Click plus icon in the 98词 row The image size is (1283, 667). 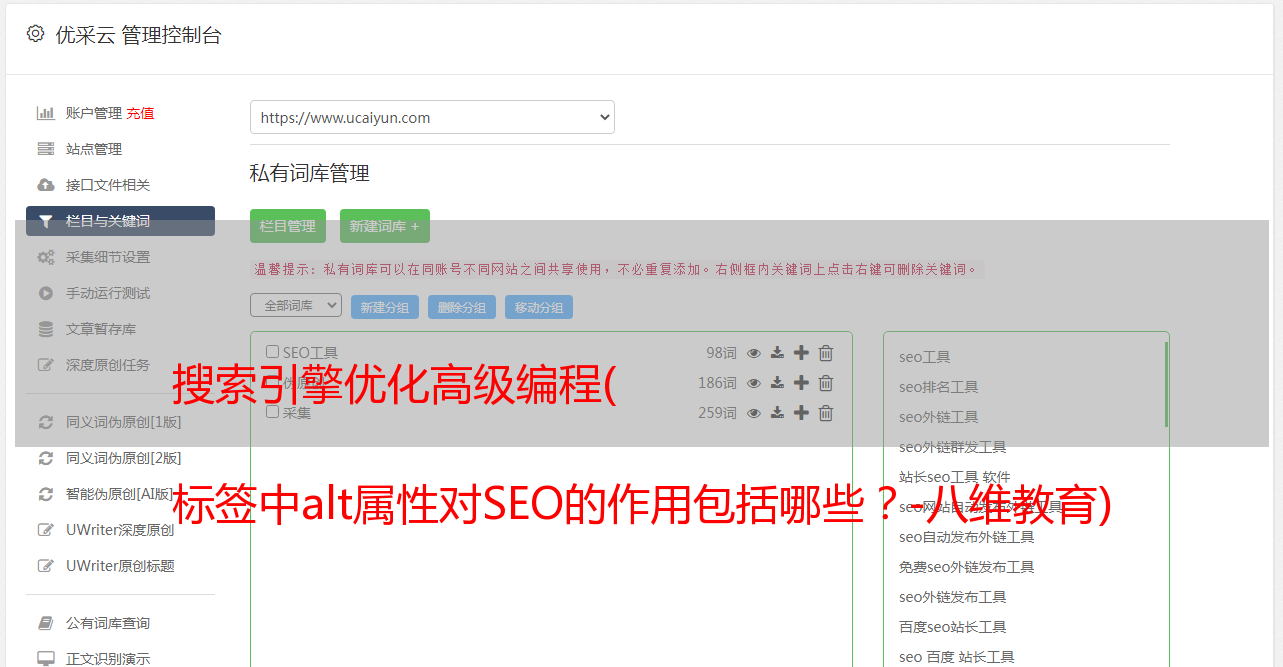[801, 352]
